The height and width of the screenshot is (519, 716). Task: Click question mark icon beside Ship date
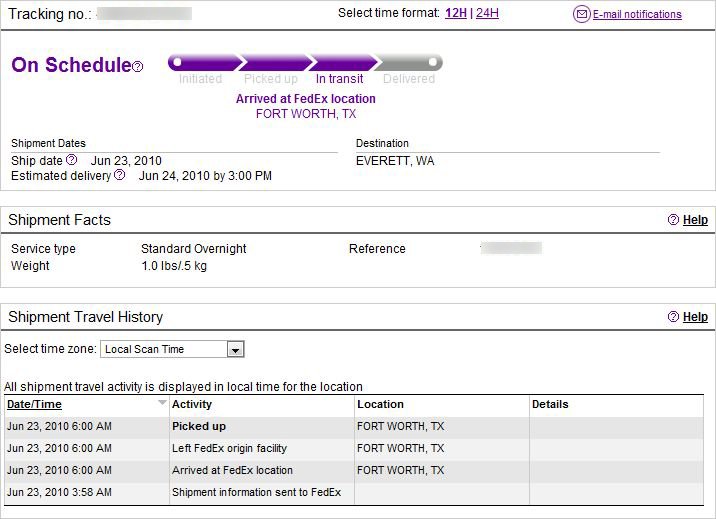coord(72,160)
